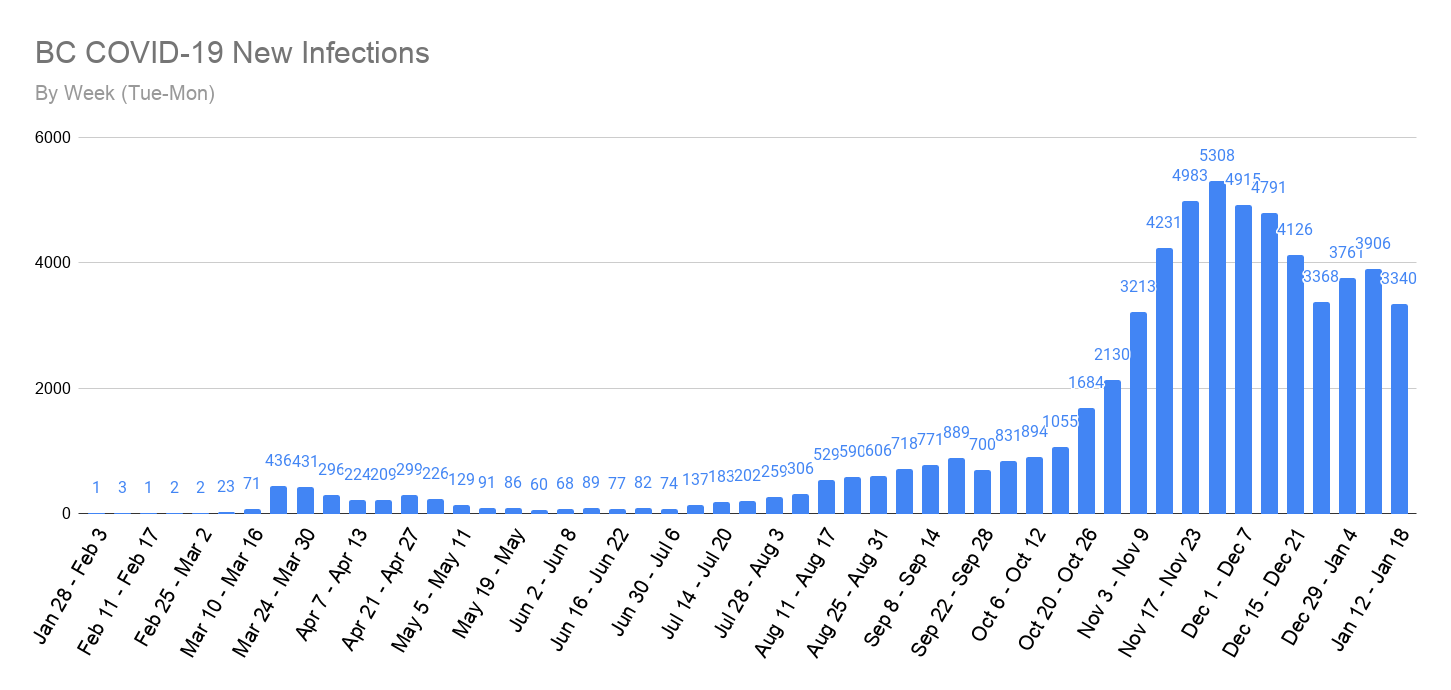Image resolution: width=1451 pixels, height=690 pixels.
Task: Click the chart title "BC COVID-19 New Infections"
Action: point(232,53)
